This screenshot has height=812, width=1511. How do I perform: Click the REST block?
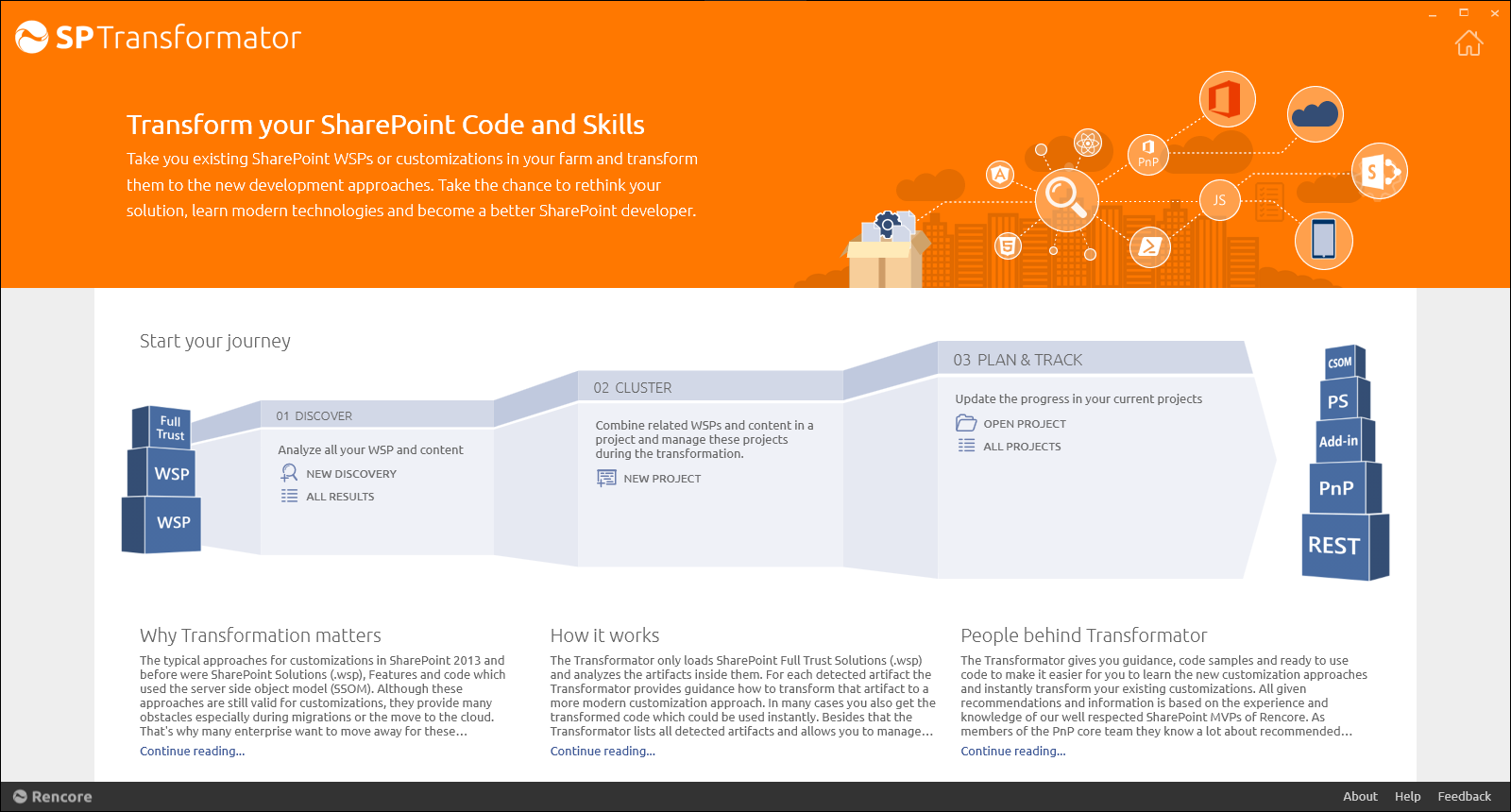[x=1345, y=546]
